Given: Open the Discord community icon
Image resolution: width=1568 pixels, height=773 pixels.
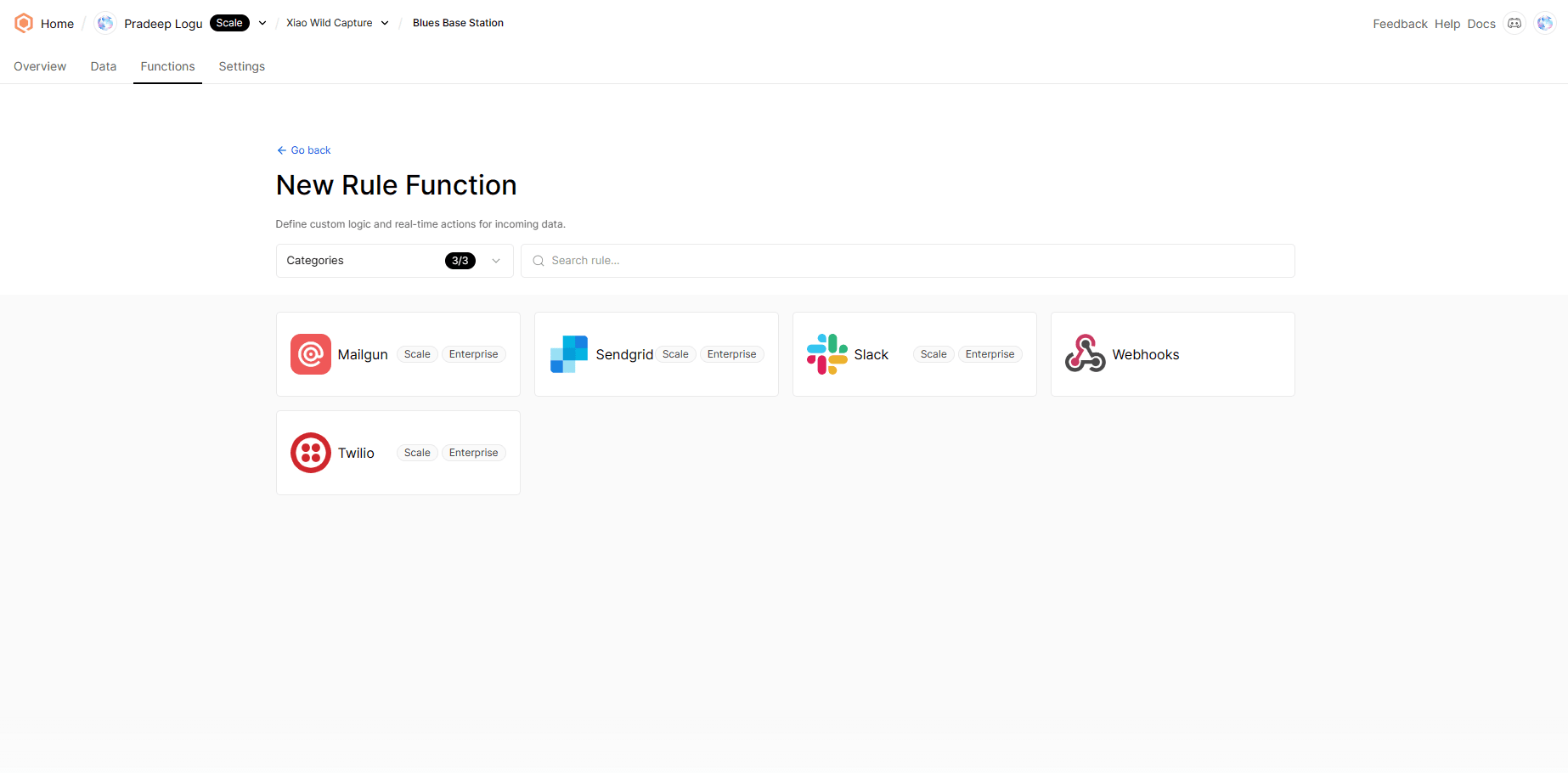Looking at the screenshot, I should 1514,23.
